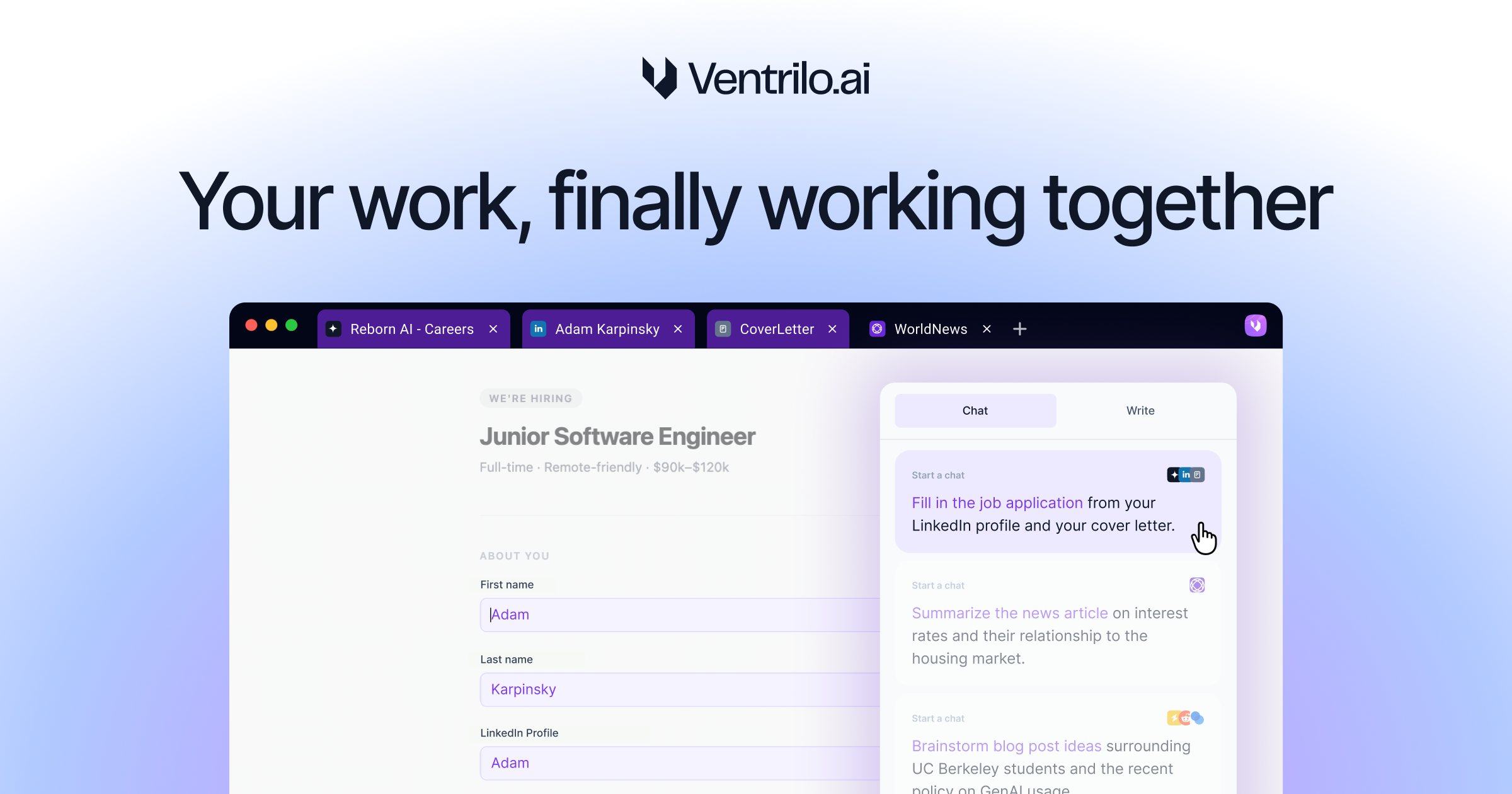This screenshot has height=794, width=1512.
Task: Start the Summarize the news article chat
Action: 1058,624
